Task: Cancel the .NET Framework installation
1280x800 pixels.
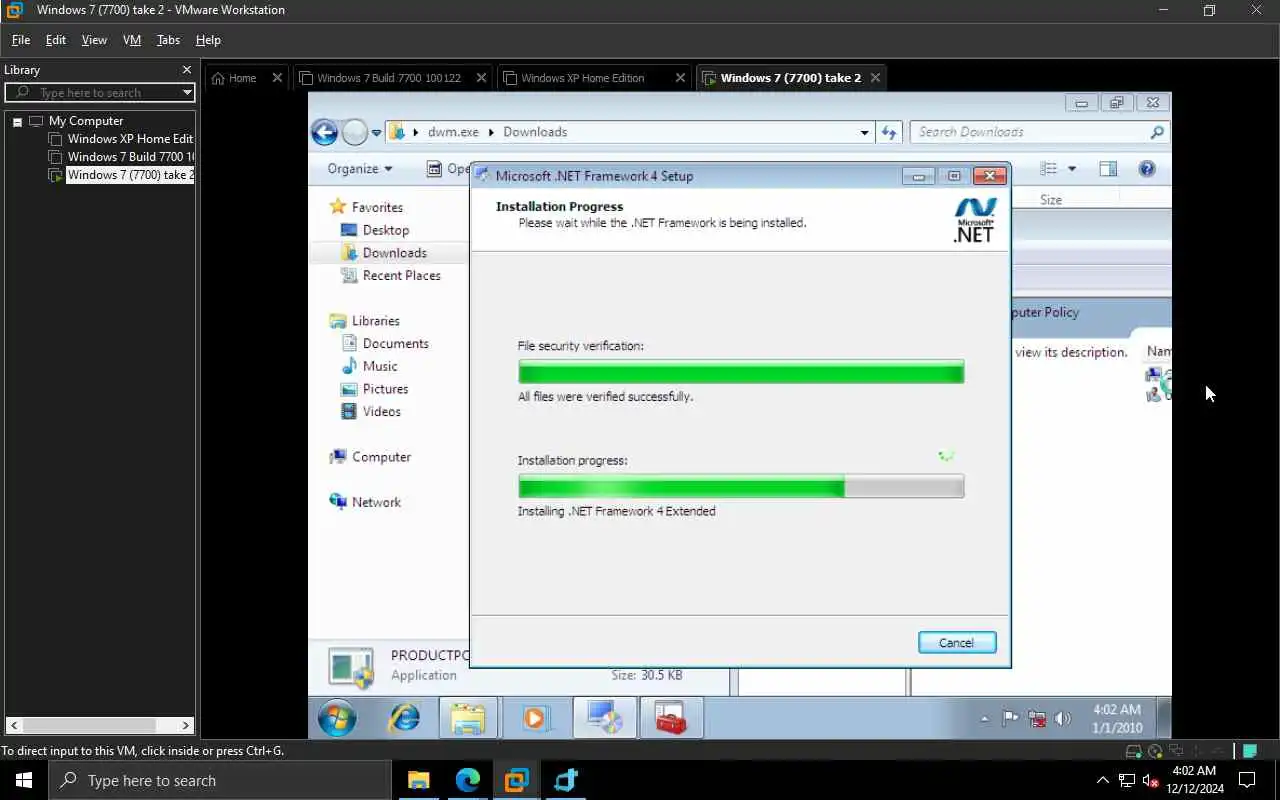Action: point(957,643)
